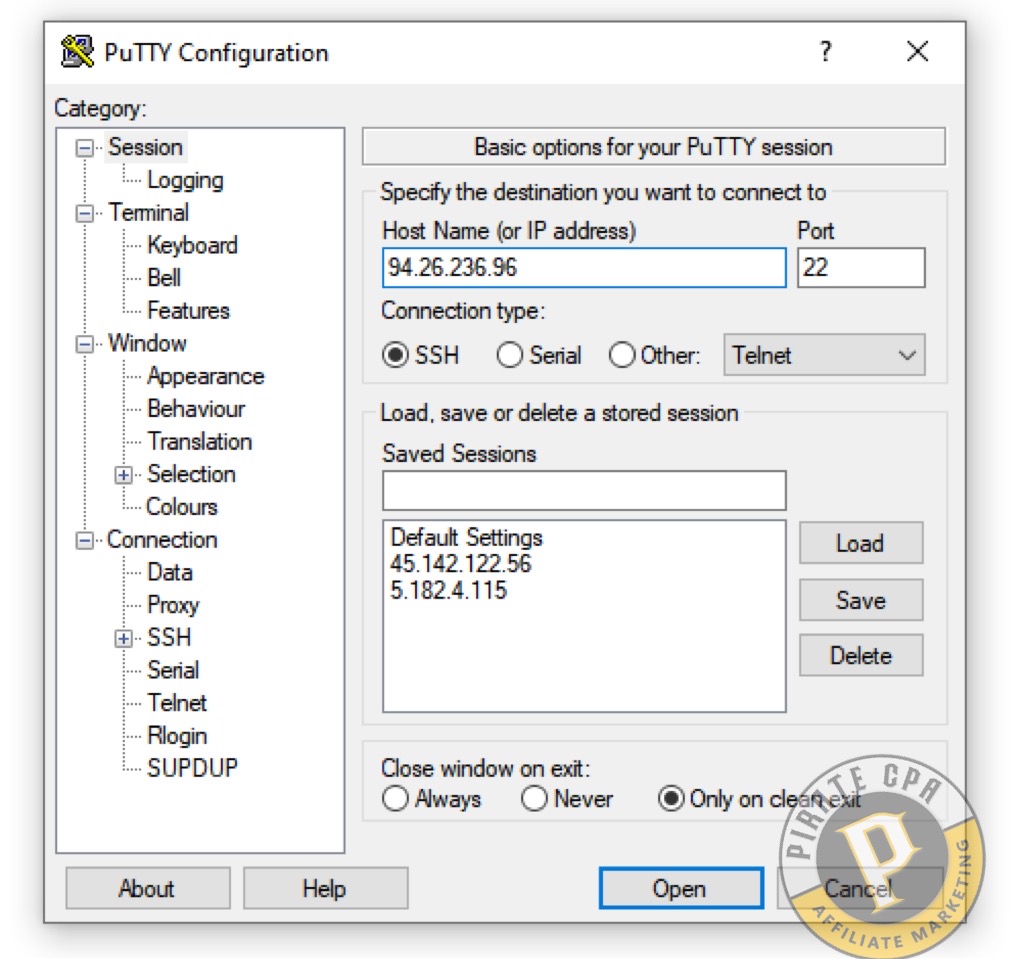Click the Save button
The width and height of the screenshot is (1024, 959).
pos(861,600)
